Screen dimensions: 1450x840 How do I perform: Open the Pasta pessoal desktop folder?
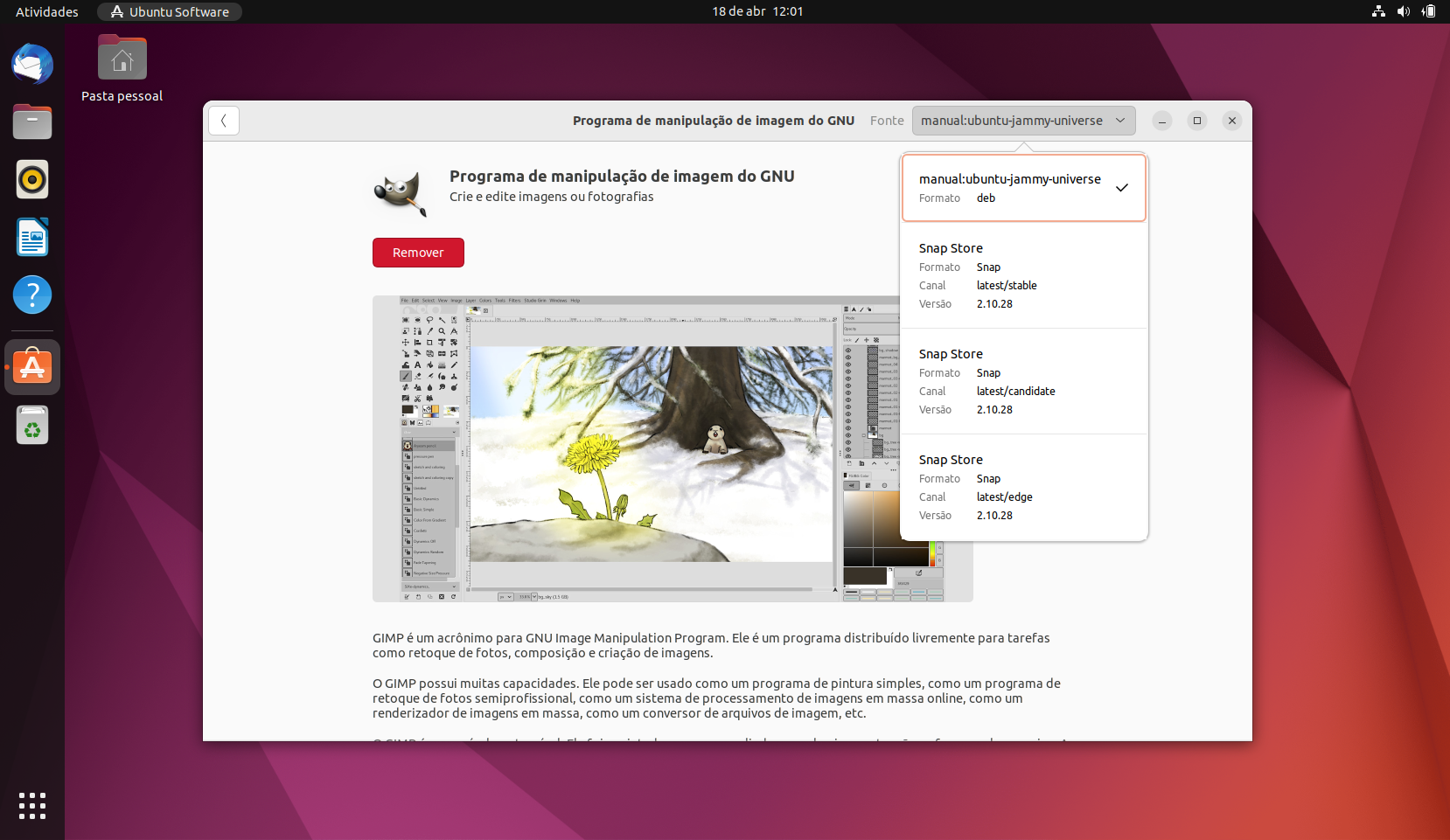pos(122,69)
